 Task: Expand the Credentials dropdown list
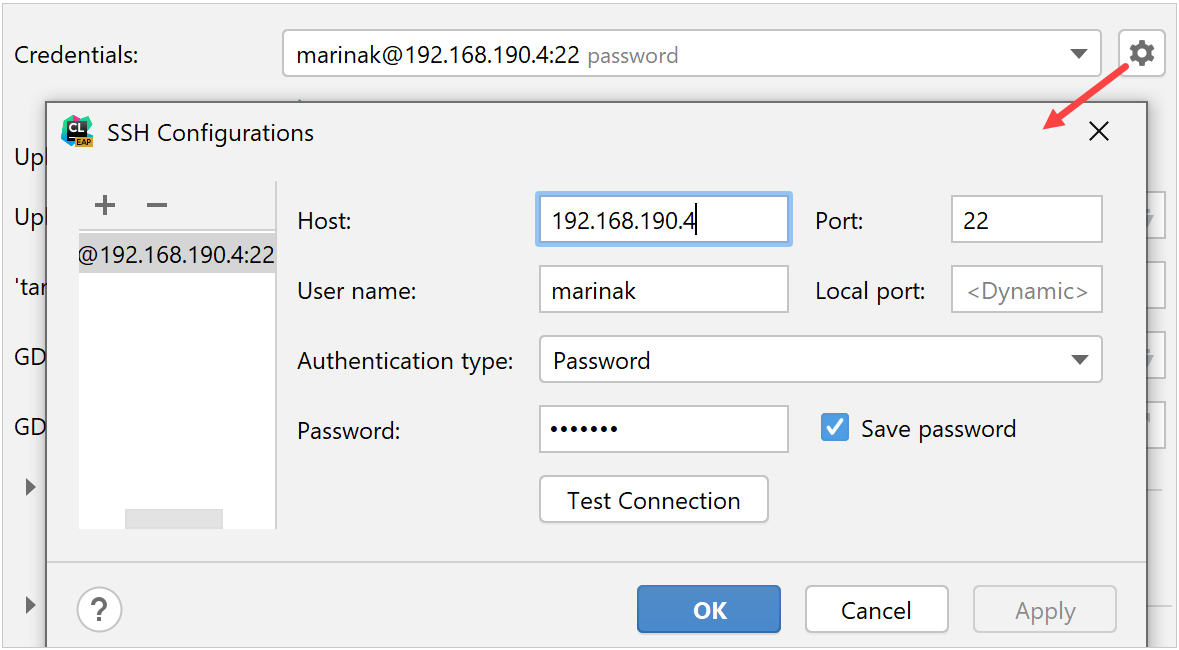pos(1078,53)
